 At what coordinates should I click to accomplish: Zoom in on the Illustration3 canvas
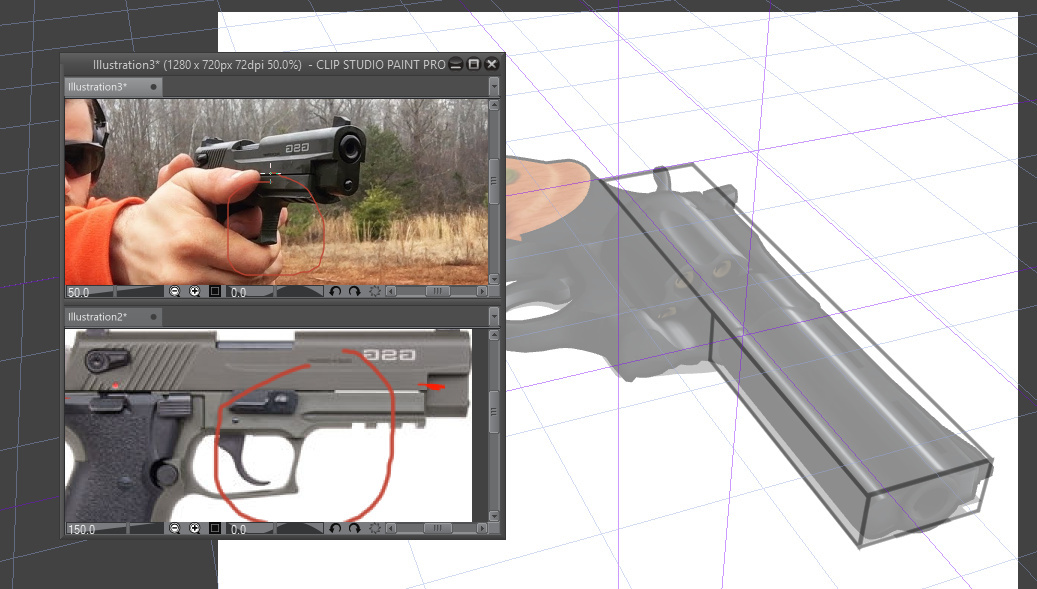[x=194, y=292]
